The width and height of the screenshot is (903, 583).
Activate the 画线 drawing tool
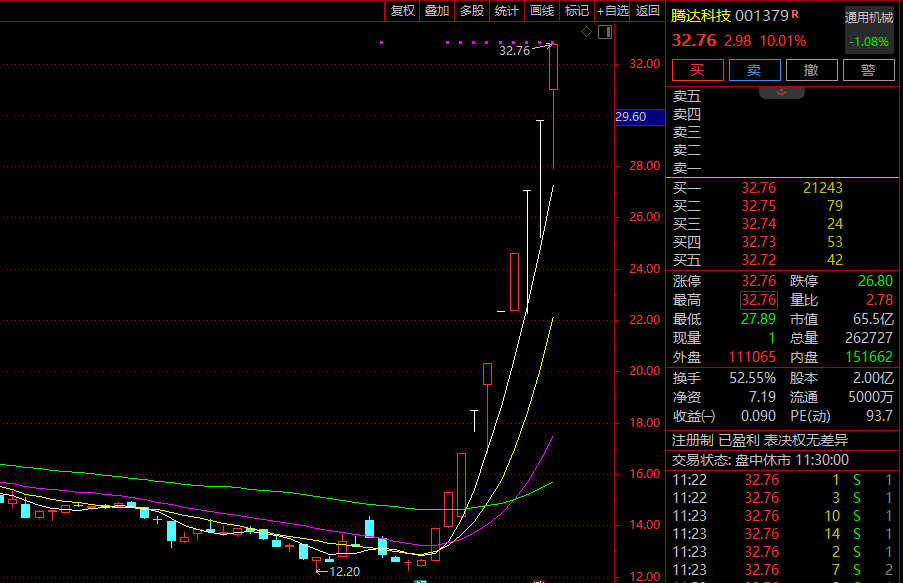point(541,11)
